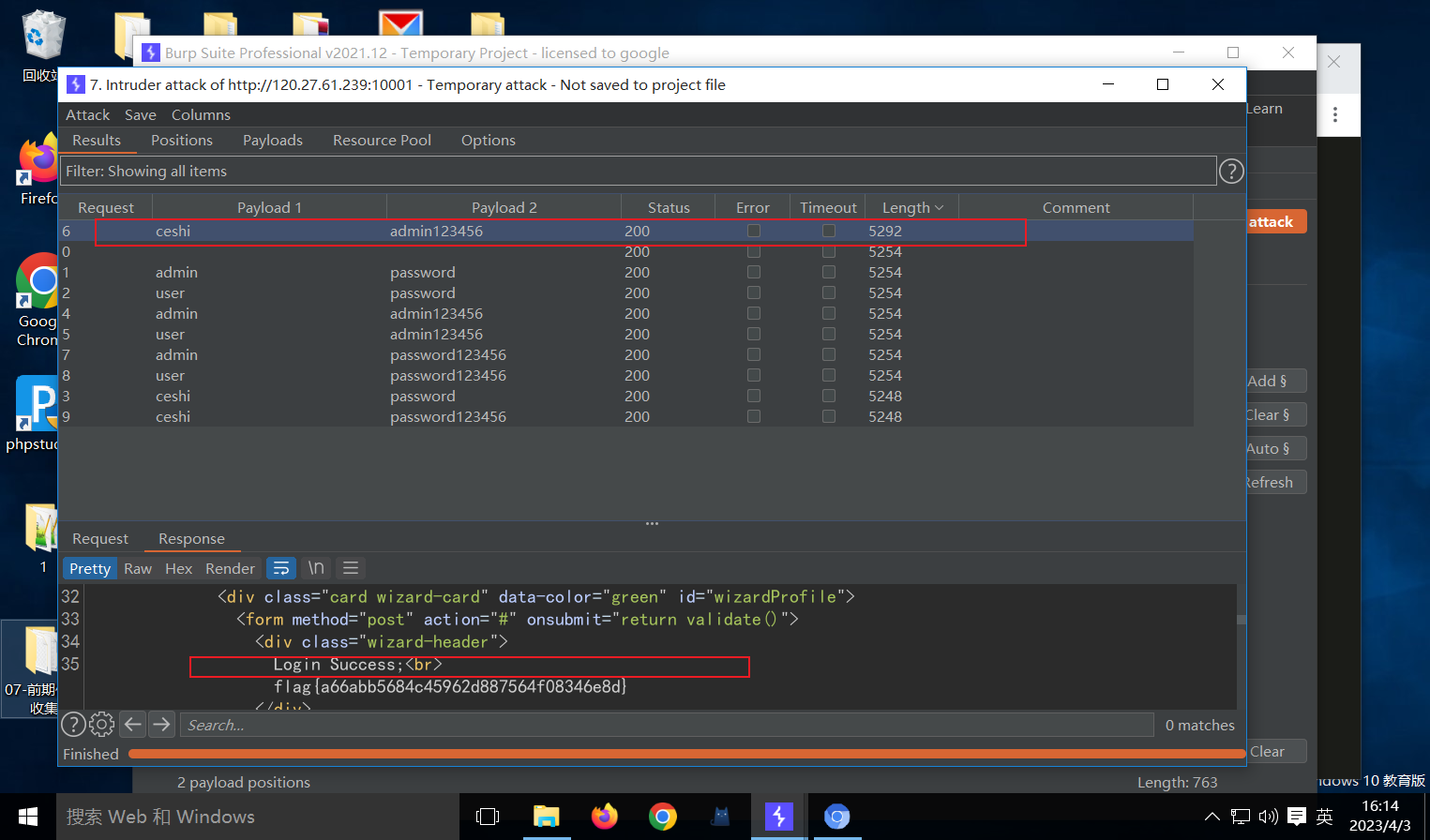
Task: Tick the Timeout checkbox for request 7
Action: coord(828,354)
